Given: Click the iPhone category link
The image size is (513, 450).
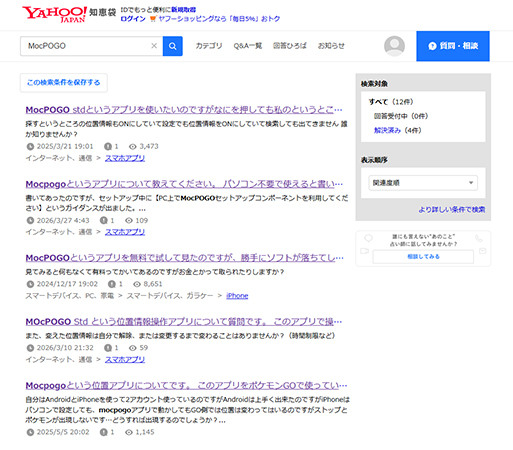Looking at the screenshot, I should (x=237, y=296).
